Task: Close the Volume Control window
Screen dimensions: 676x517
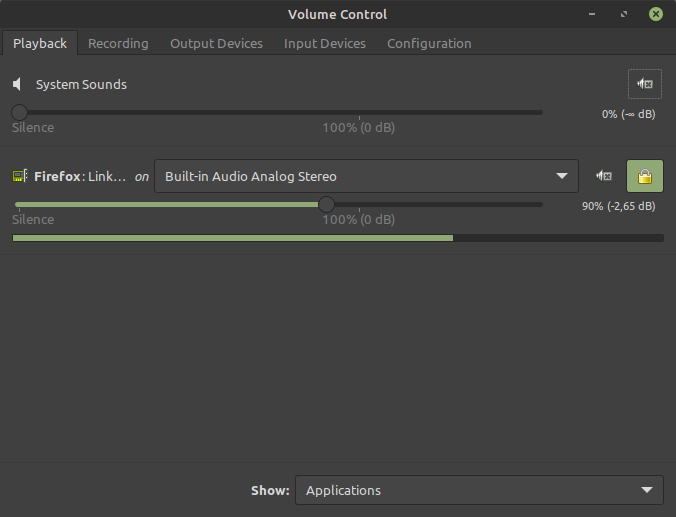Action: click(x=655, y=14)
